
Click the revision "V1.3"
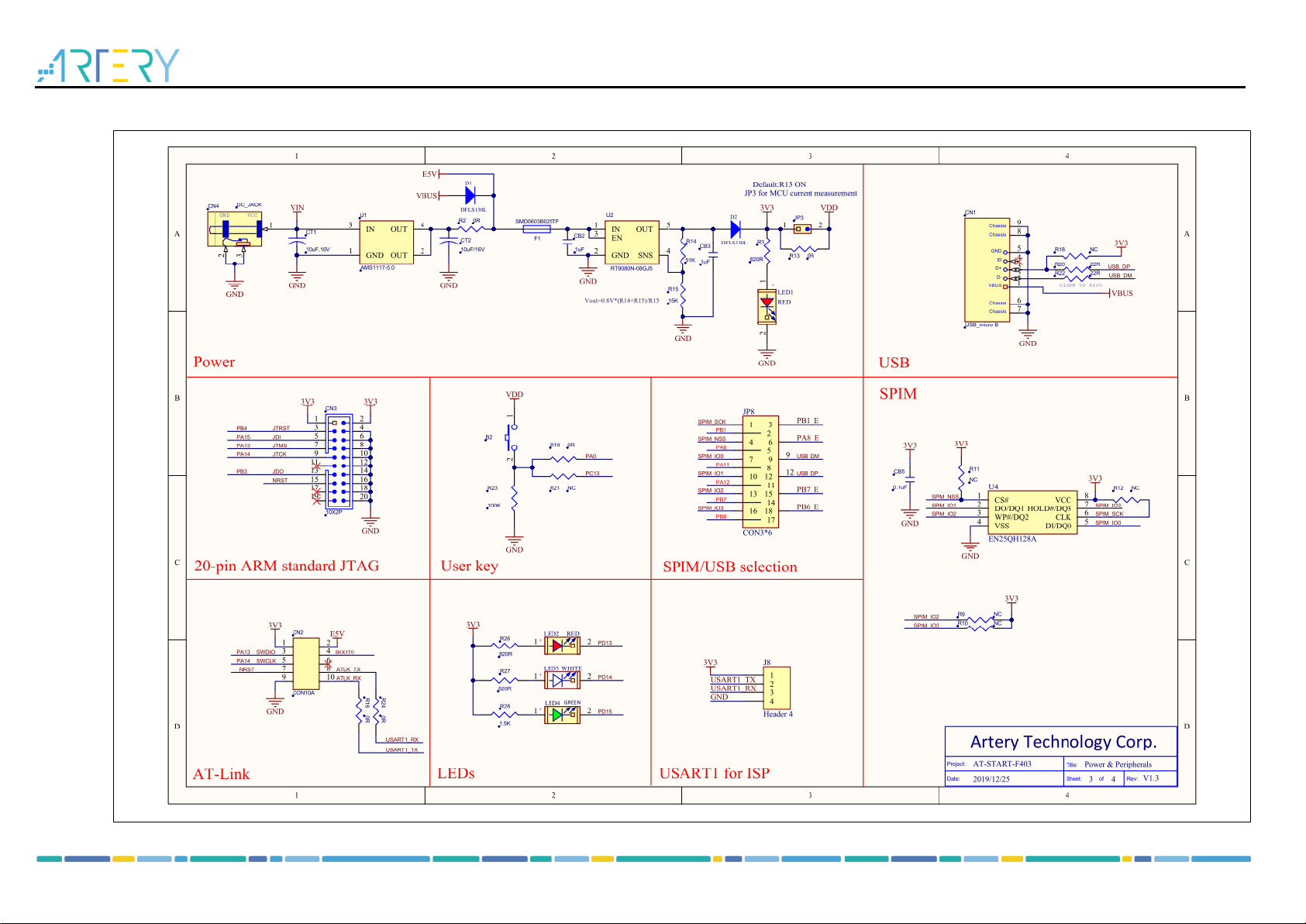click(1151, 778)
